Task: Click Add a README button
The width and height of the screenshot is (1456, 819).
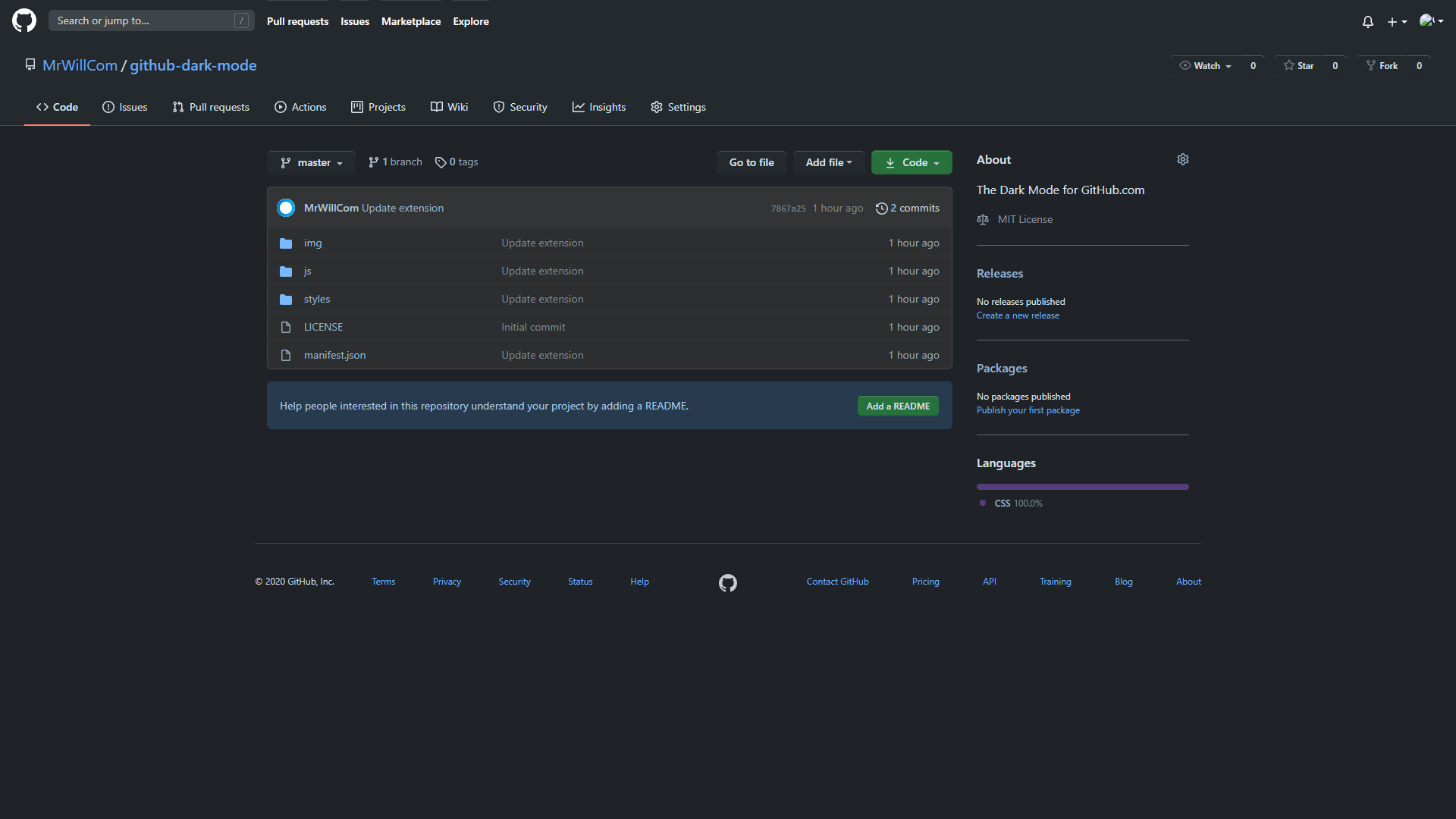Action: 898,406
